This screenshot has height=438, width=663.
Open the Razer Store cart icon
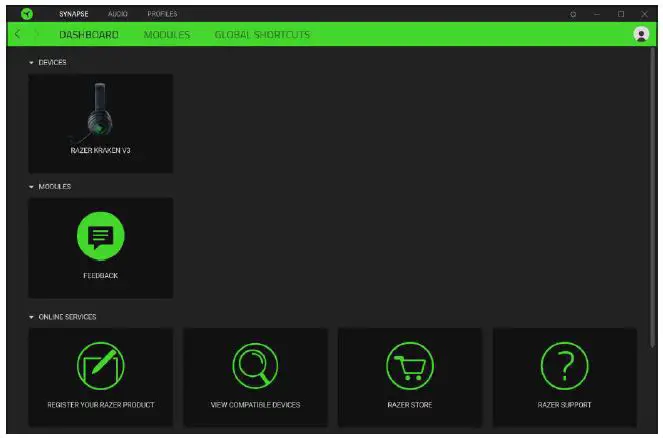point(410,366)
